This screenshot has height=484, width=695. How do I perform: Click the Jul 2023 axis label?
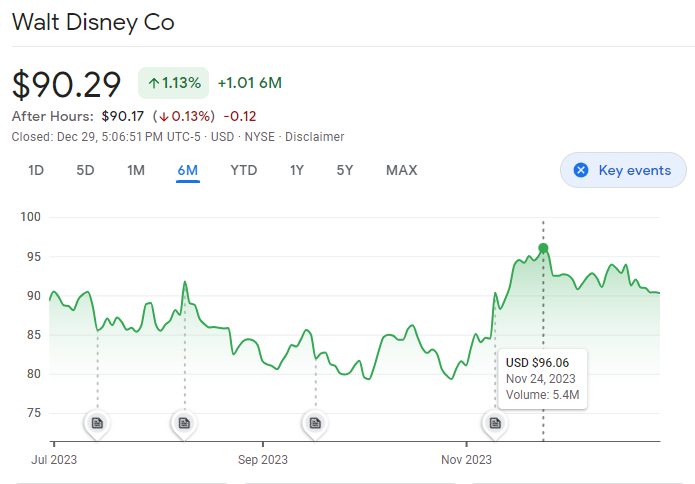[x=54, y=460]
